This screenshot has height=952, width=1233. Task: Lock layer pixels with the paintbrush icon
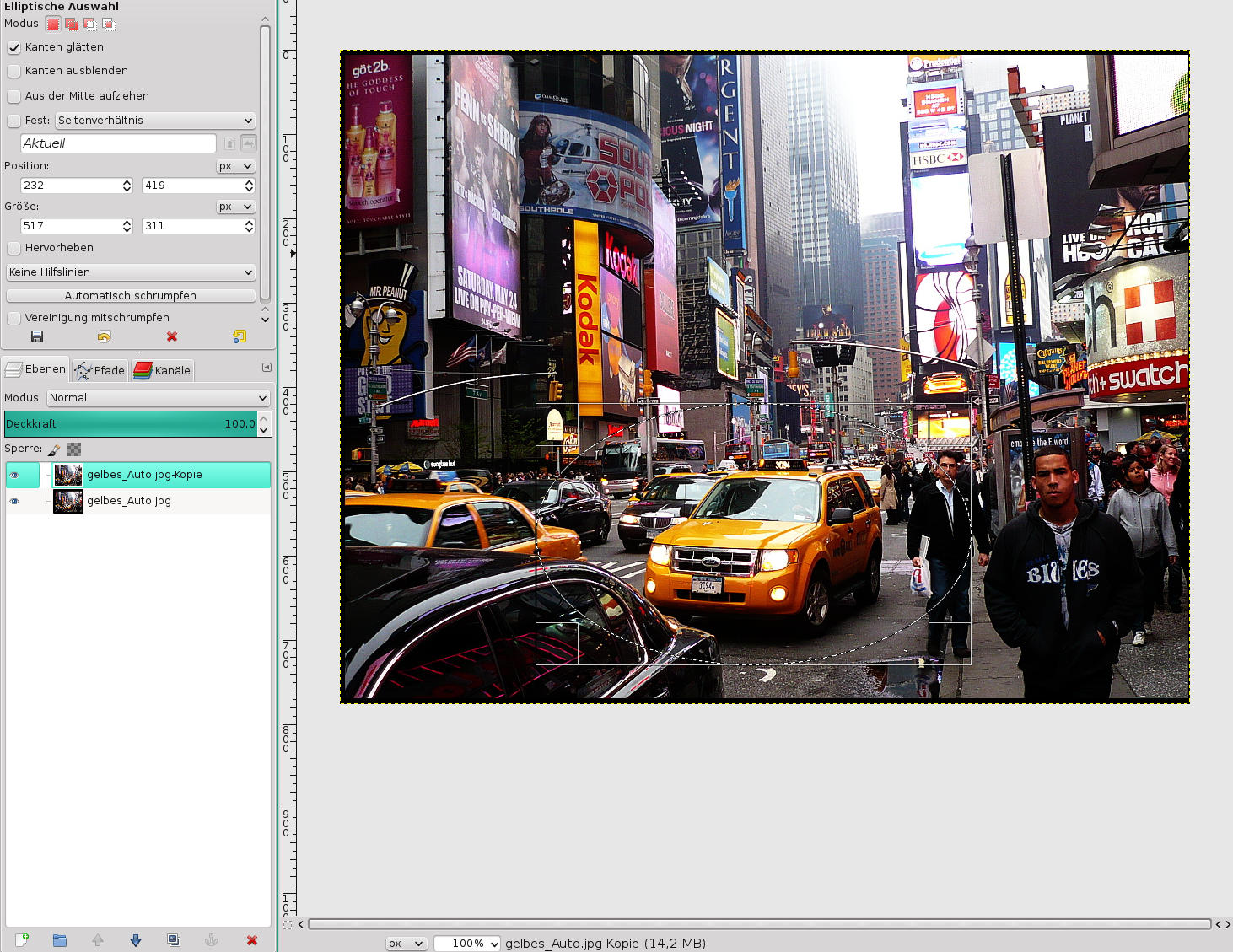pyautogui.click(x=55, y=449)
